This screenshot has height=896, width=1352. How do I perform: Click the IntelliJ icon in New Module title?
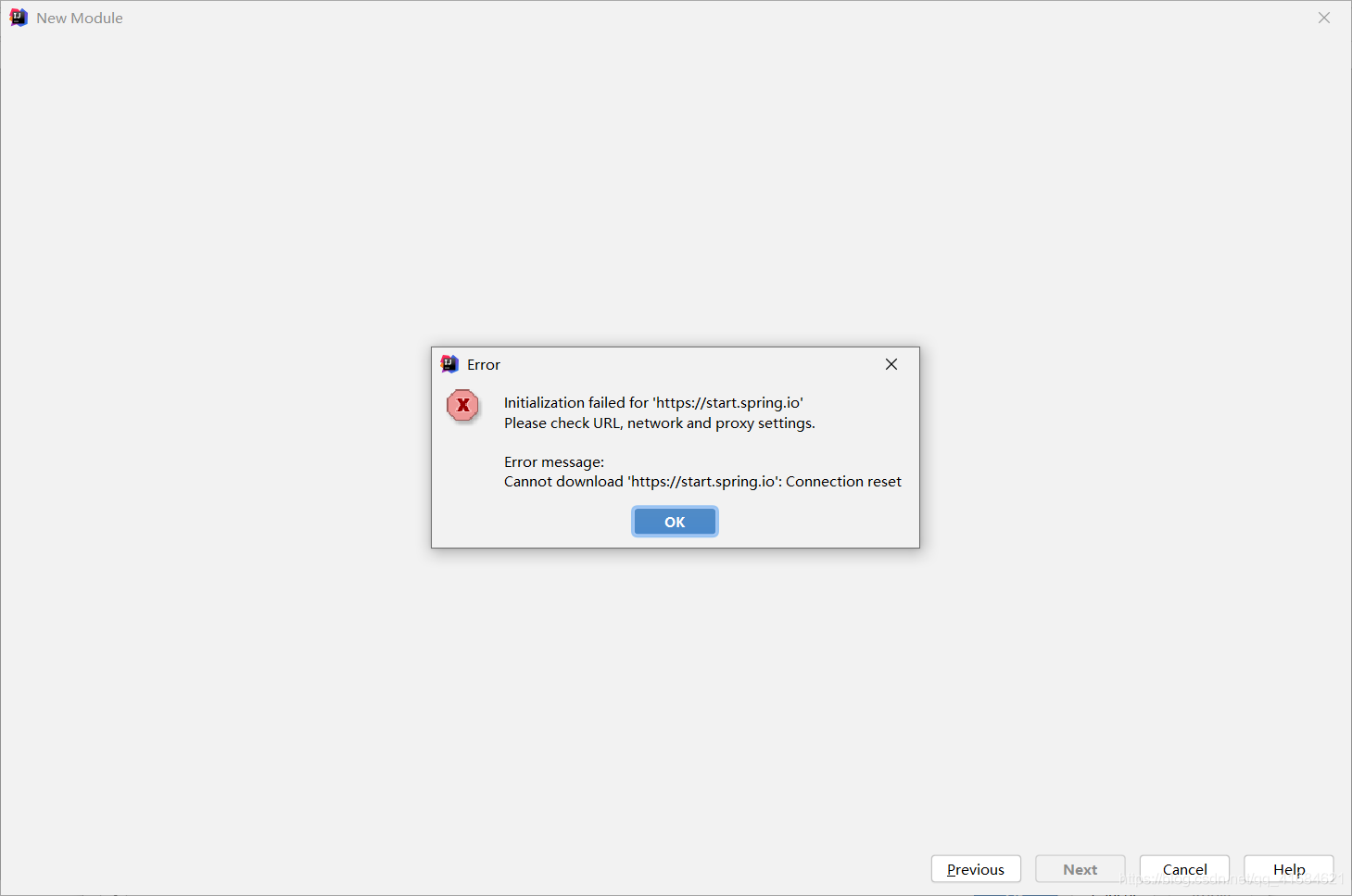(19, 18)
